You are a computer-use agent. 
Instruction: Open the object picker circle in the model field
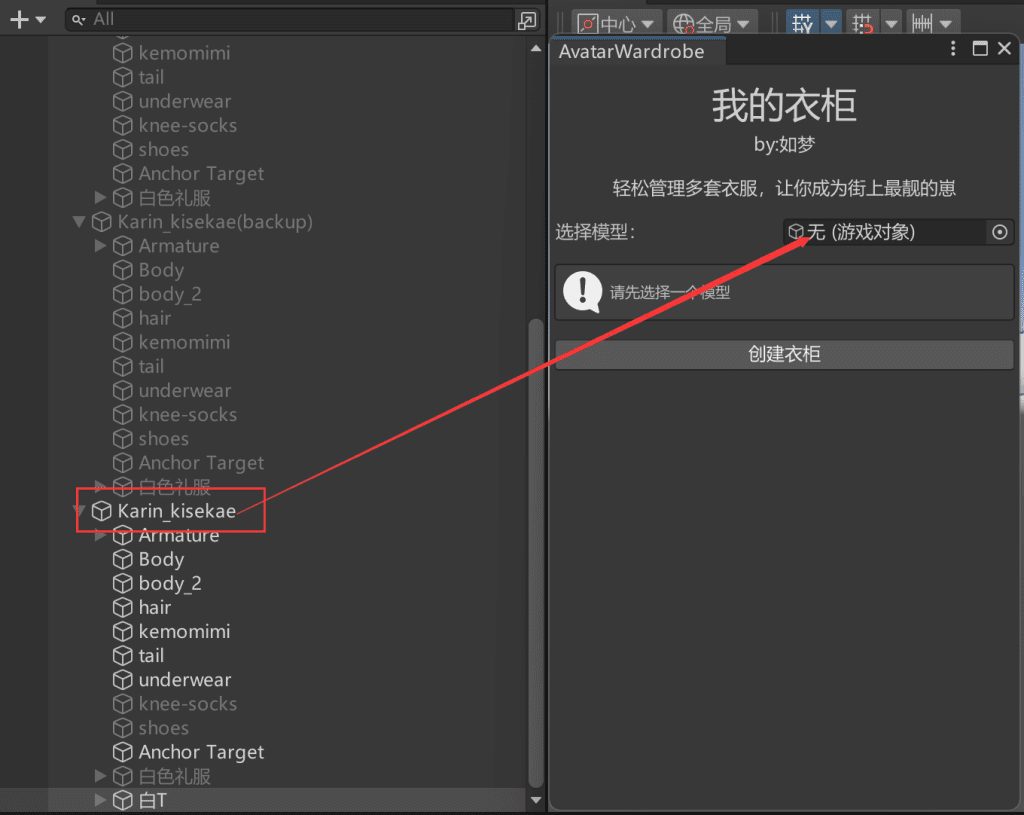point(999,232)
